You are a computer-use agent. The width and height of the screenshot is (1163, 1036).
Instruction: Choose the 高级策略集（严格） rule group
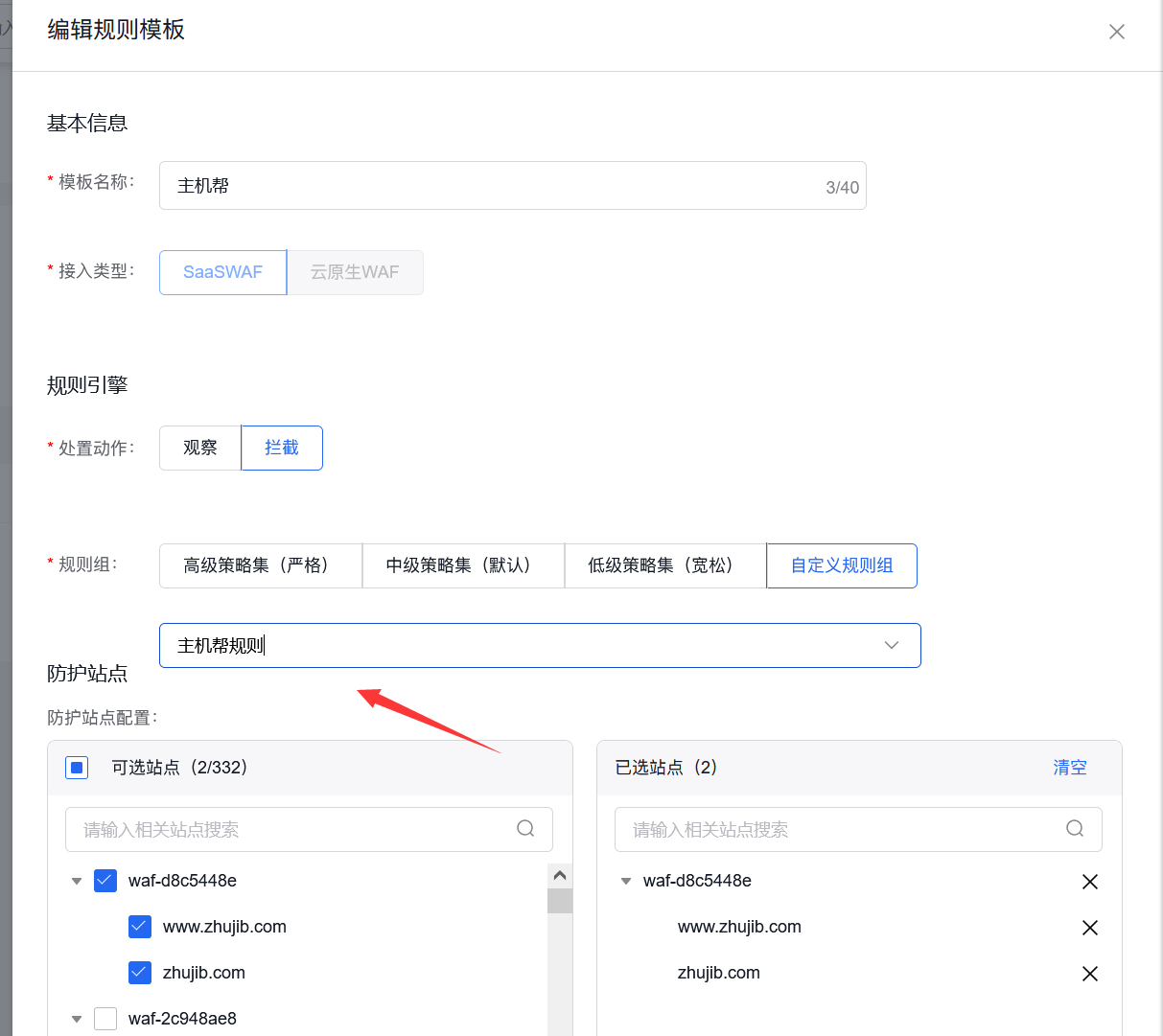[260, 565]
